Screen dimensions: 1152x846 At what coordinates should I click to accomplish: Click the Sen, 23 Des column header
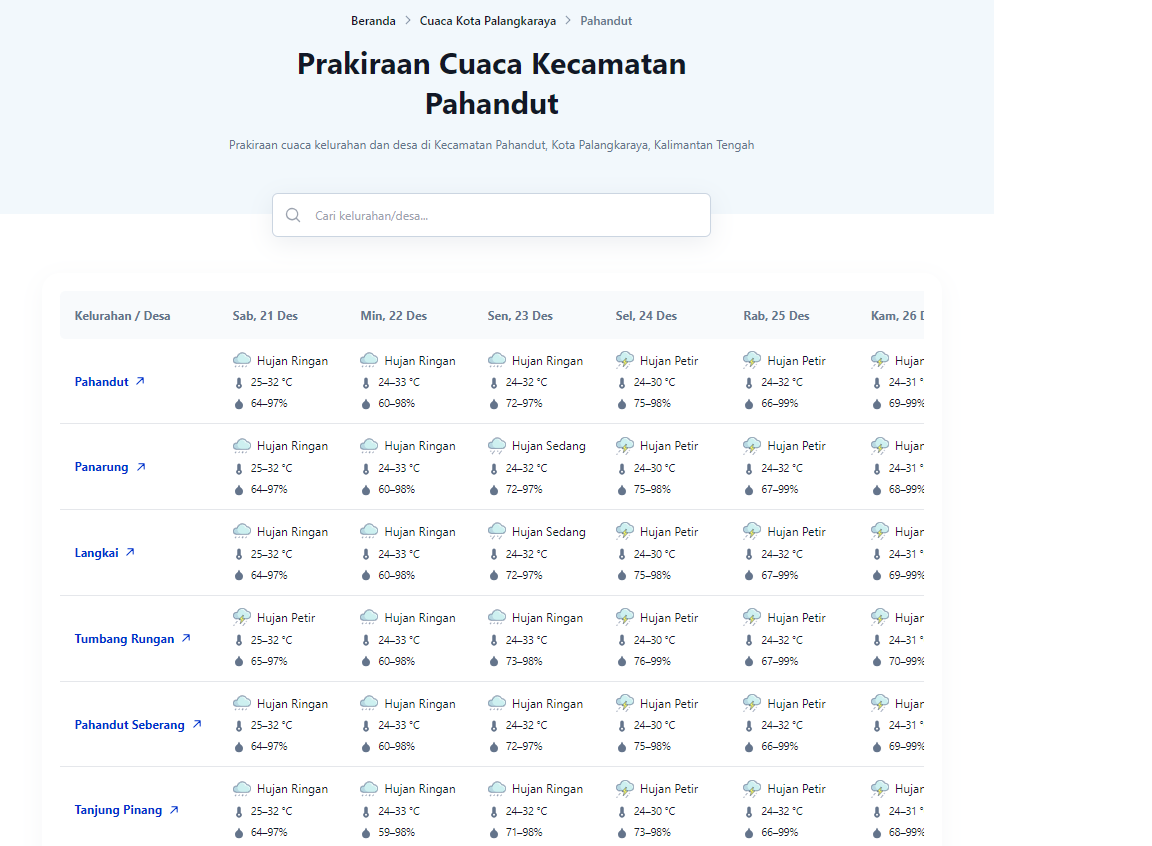point(520,316)
